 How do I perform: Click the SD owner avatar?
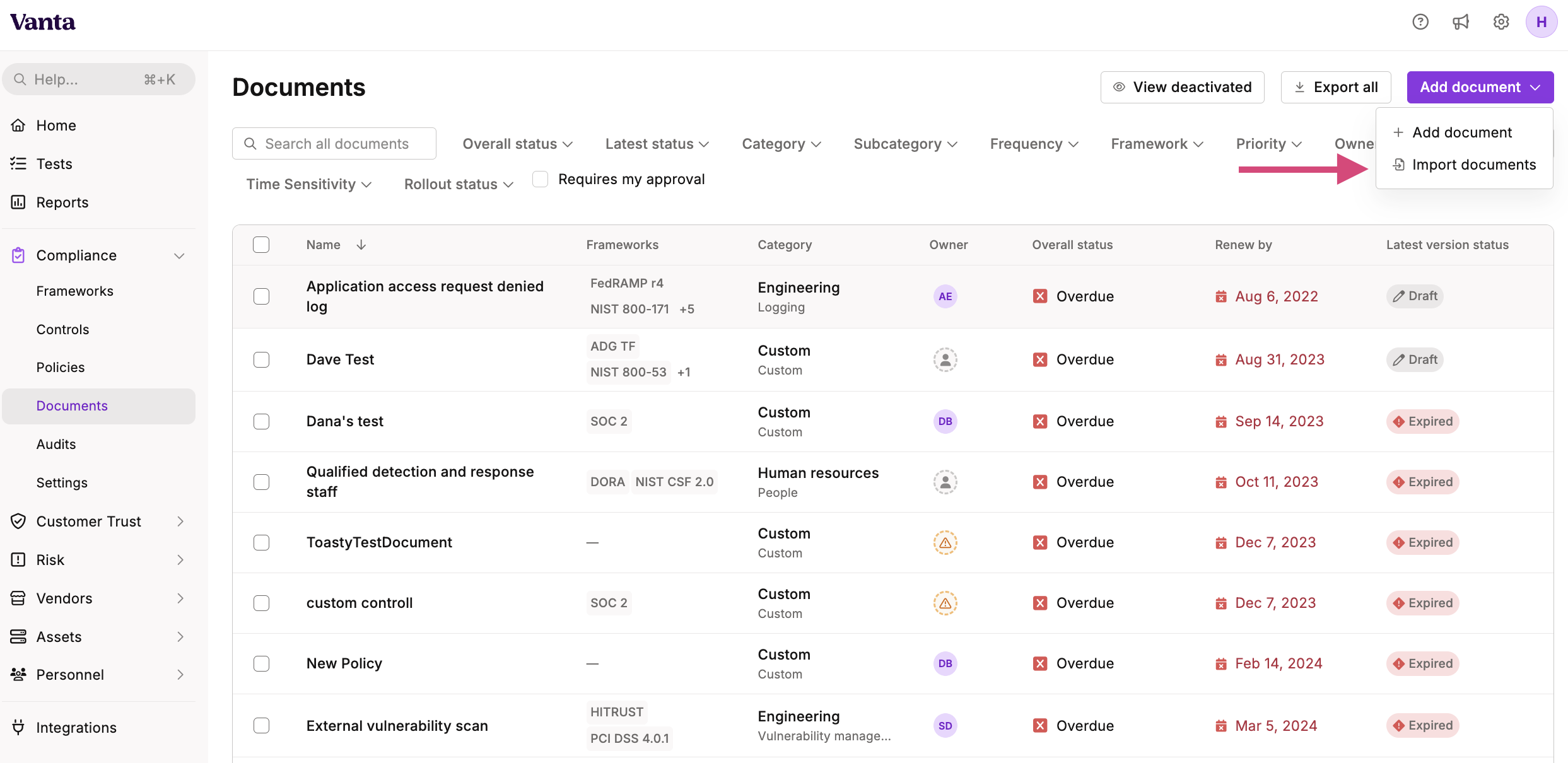coord(945,726)
